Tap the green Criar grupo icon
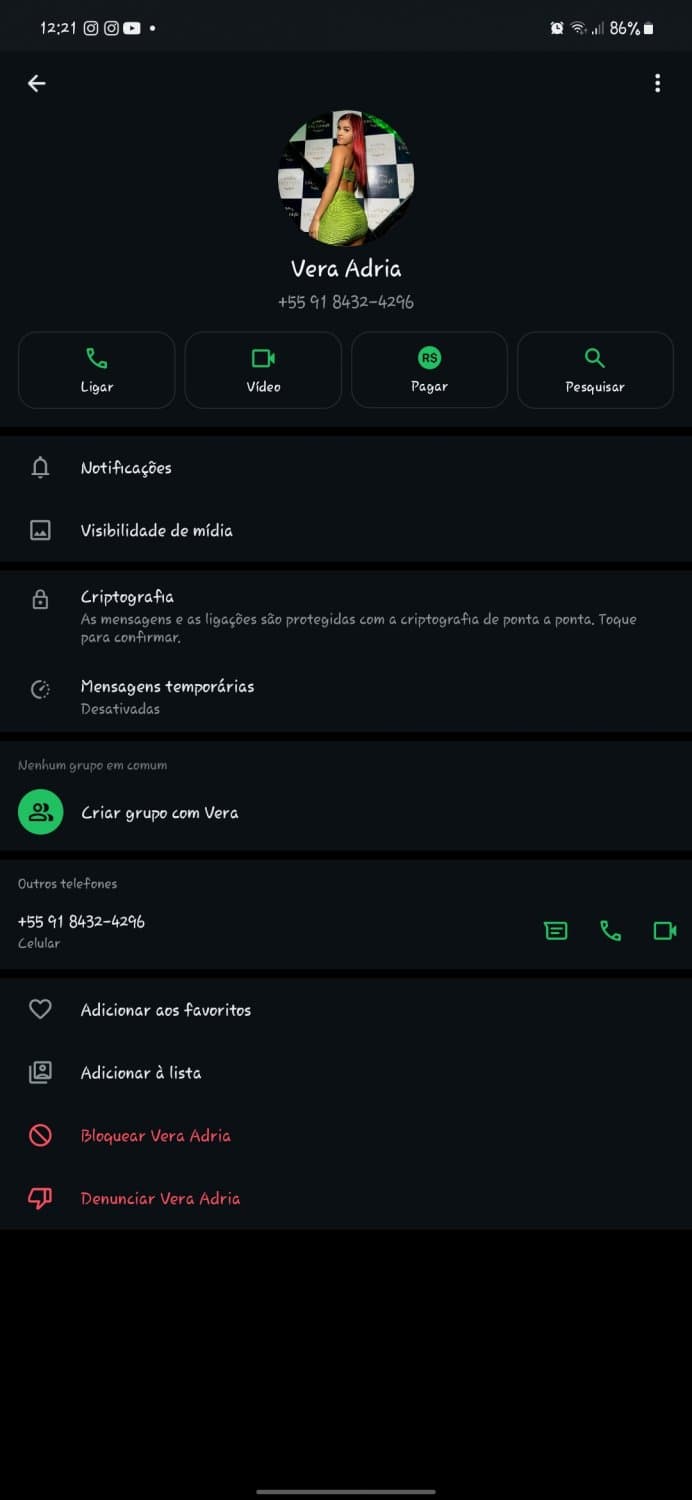Viewport: 692px width, 1500px height. click(40, 812)
